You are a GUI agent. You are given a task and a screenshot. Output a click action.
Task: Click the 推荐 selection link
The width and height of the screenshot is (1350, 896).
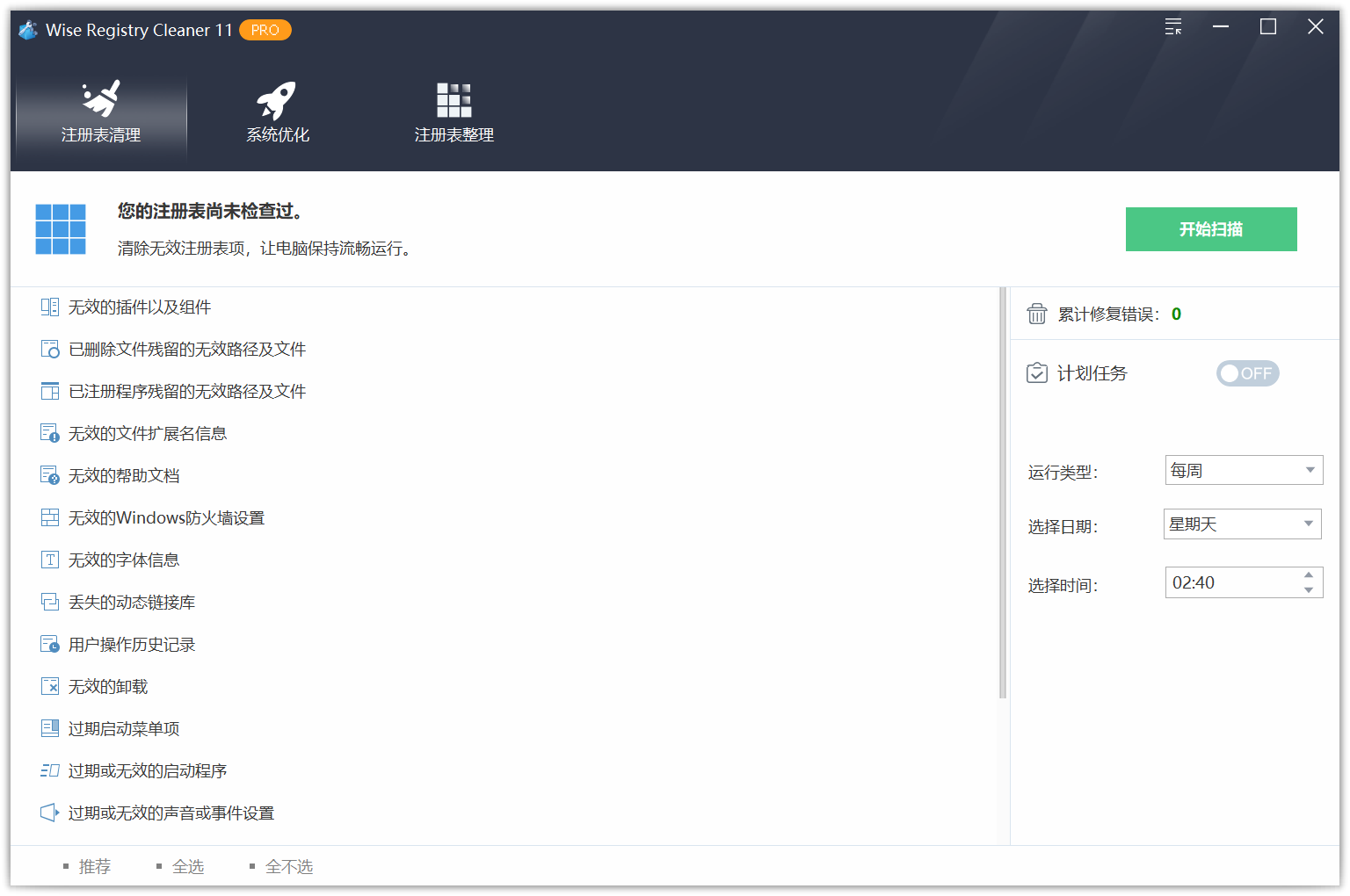[x=94, y=867]
